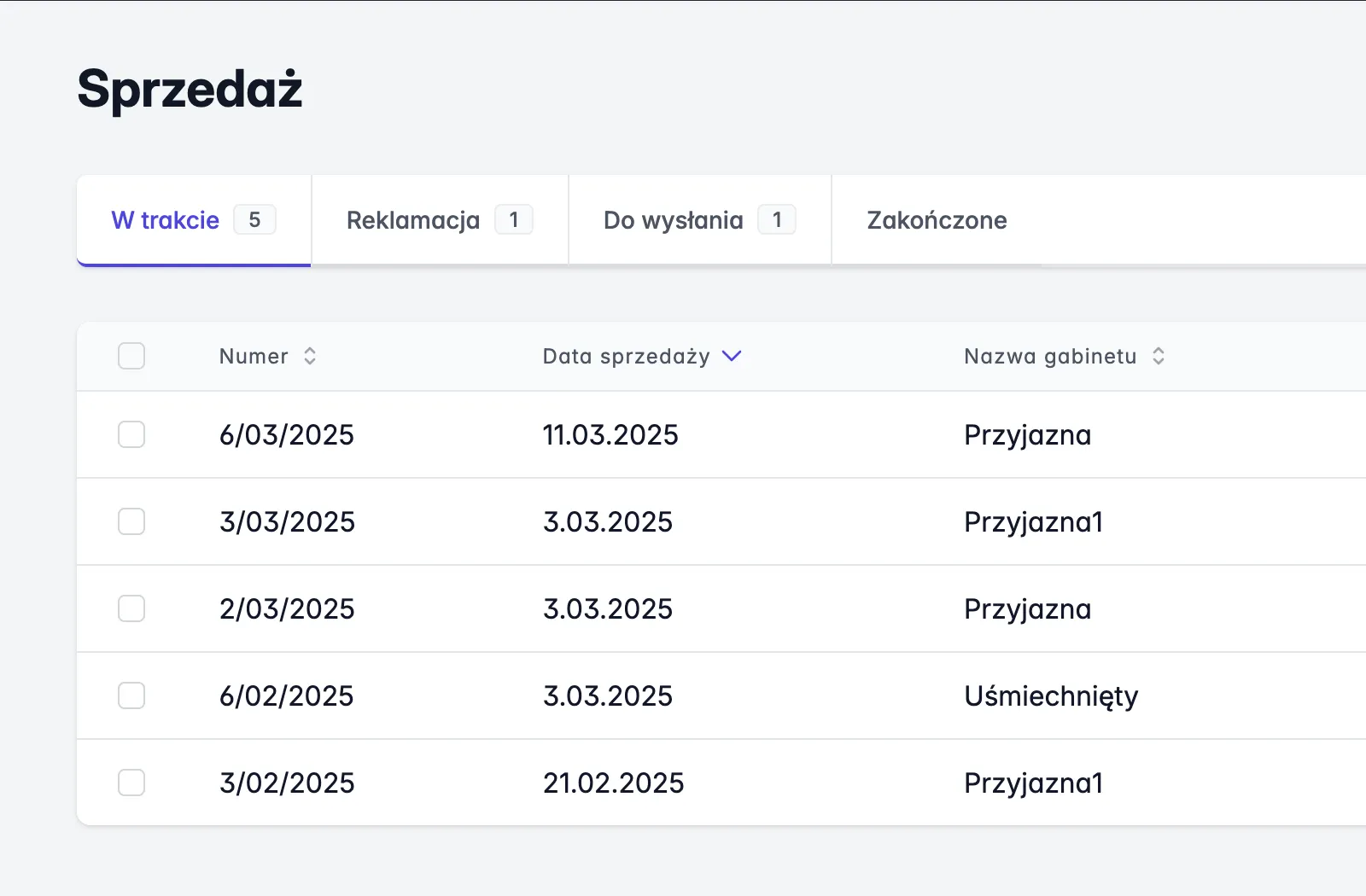Select the checkbox next to order 6/02/2025
This screenshot has width=1366, height=896.
[x=131, y=695]
